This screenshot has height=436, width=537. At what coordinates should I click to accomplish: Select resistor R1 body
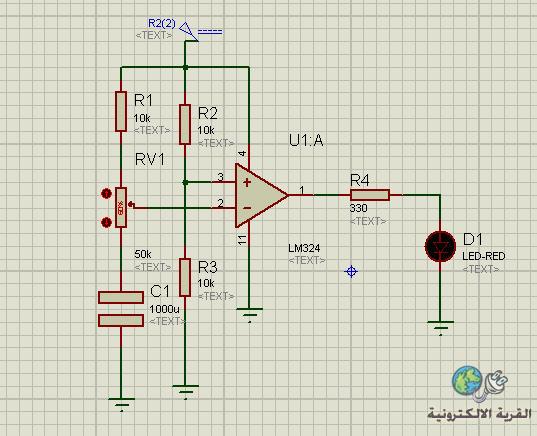[x=121, y=111]
